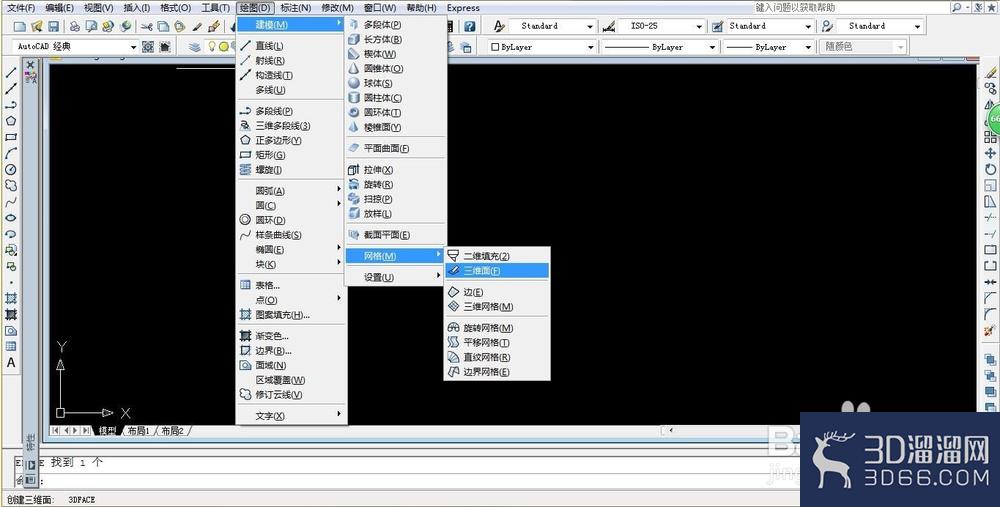Image resolution: width=1000 pixels, height=507 pixels.
Task: Expand the 文字(X) submenu
Action: 291,416
